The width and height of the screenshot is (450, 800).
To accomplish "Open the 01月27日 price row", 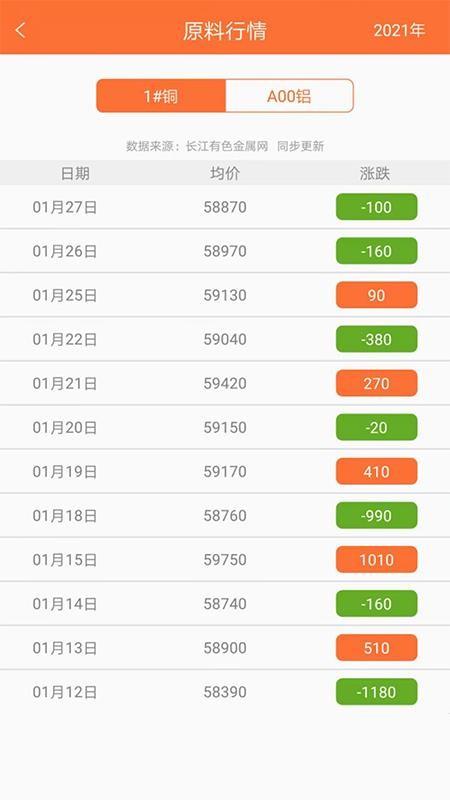I will tap(225, 207).
